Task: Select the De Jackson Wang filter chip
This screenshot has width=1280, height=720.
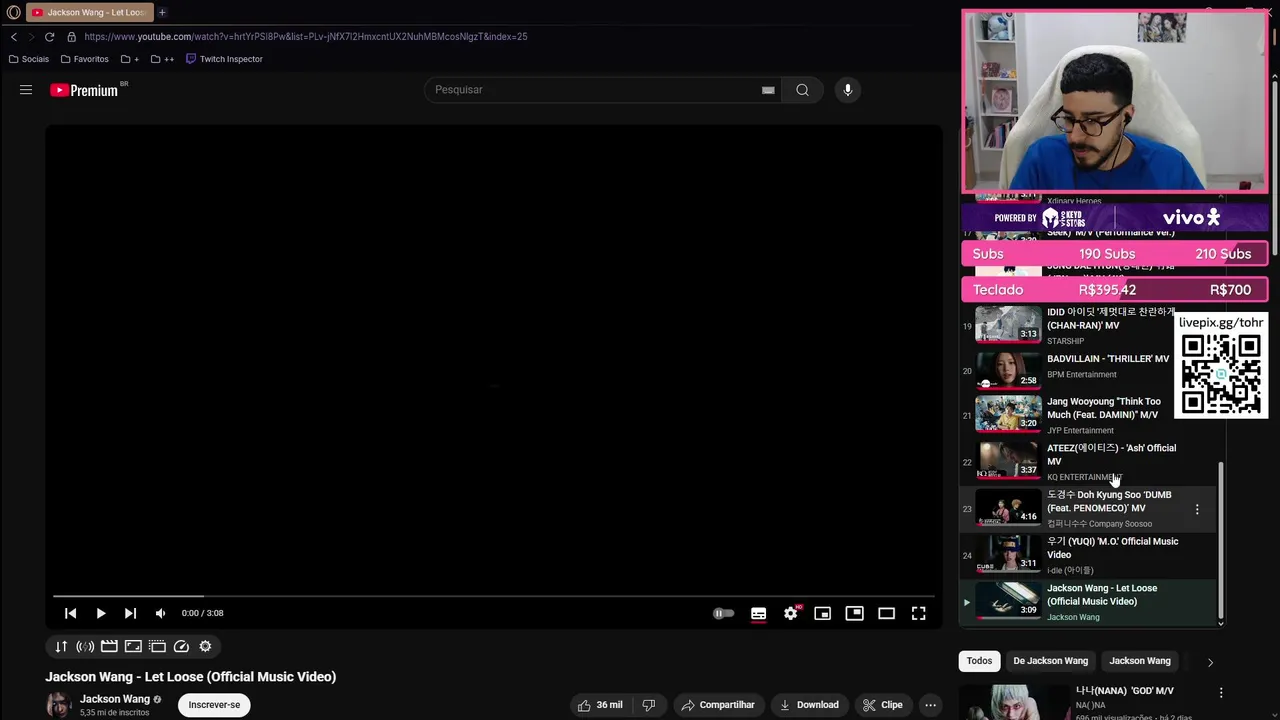Action: pos(1050,661)
